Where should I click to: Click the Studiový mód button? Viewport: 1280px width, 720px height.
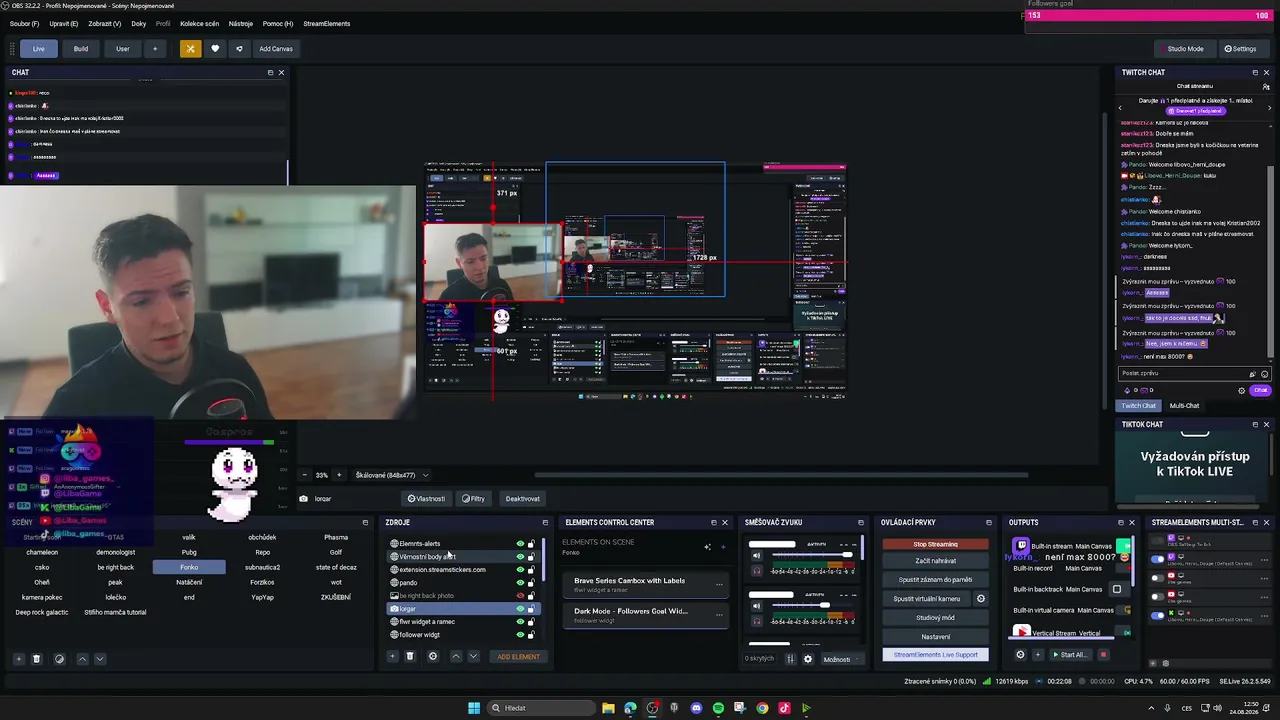[935, 618]
